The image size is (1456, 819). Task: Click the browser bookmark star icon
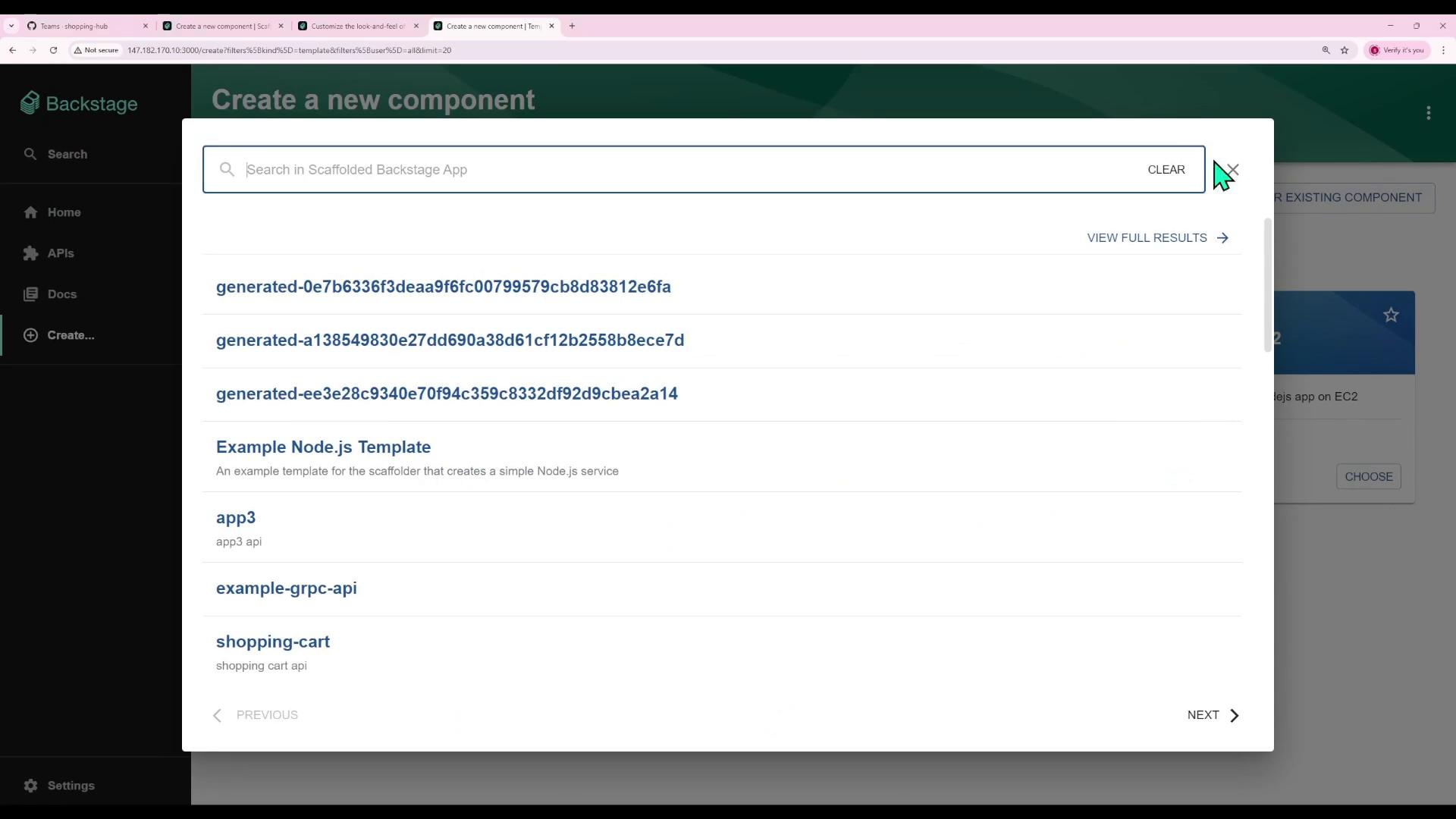click(x=1345, y=50)
